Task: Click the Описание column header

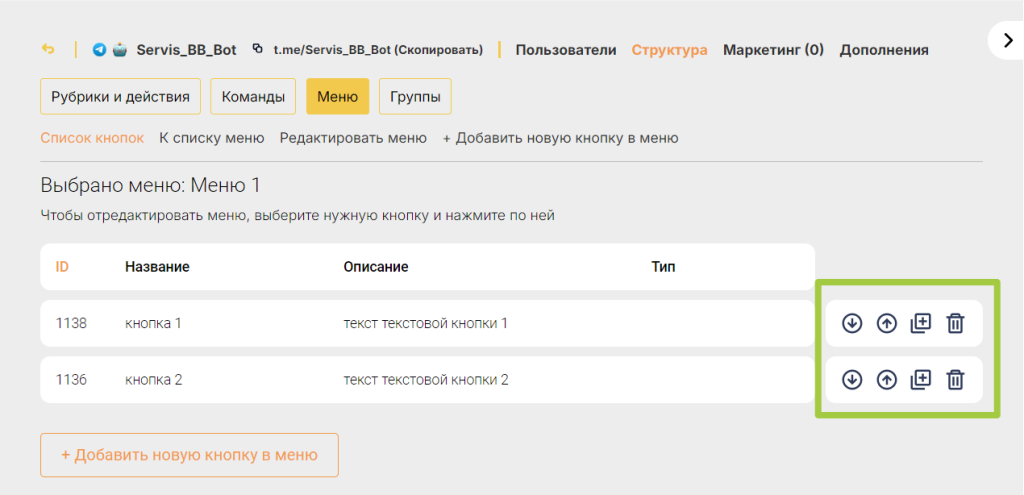Action: (x=376, y=267)
